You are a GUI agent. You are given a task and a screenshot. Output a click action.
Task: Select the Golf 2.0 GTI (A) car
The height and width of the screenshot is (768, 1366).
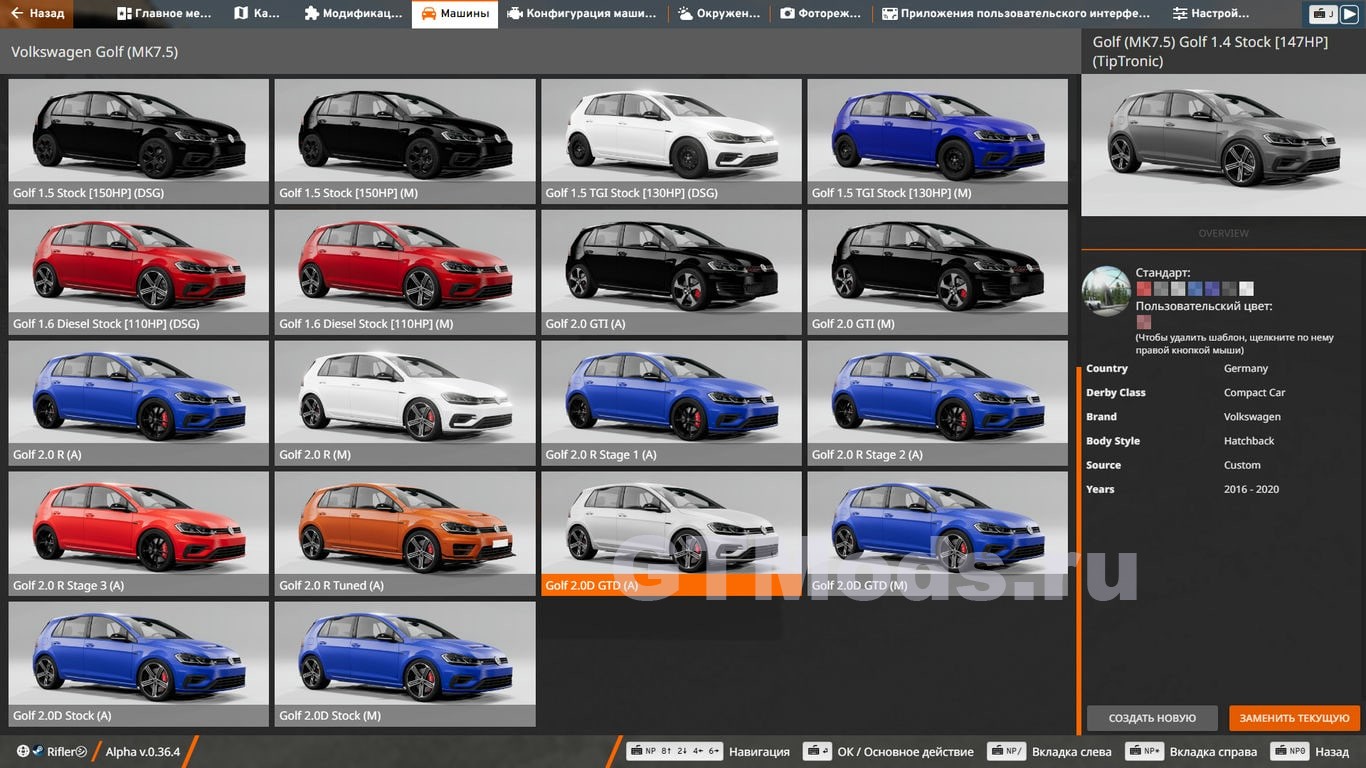pos(671,272)
